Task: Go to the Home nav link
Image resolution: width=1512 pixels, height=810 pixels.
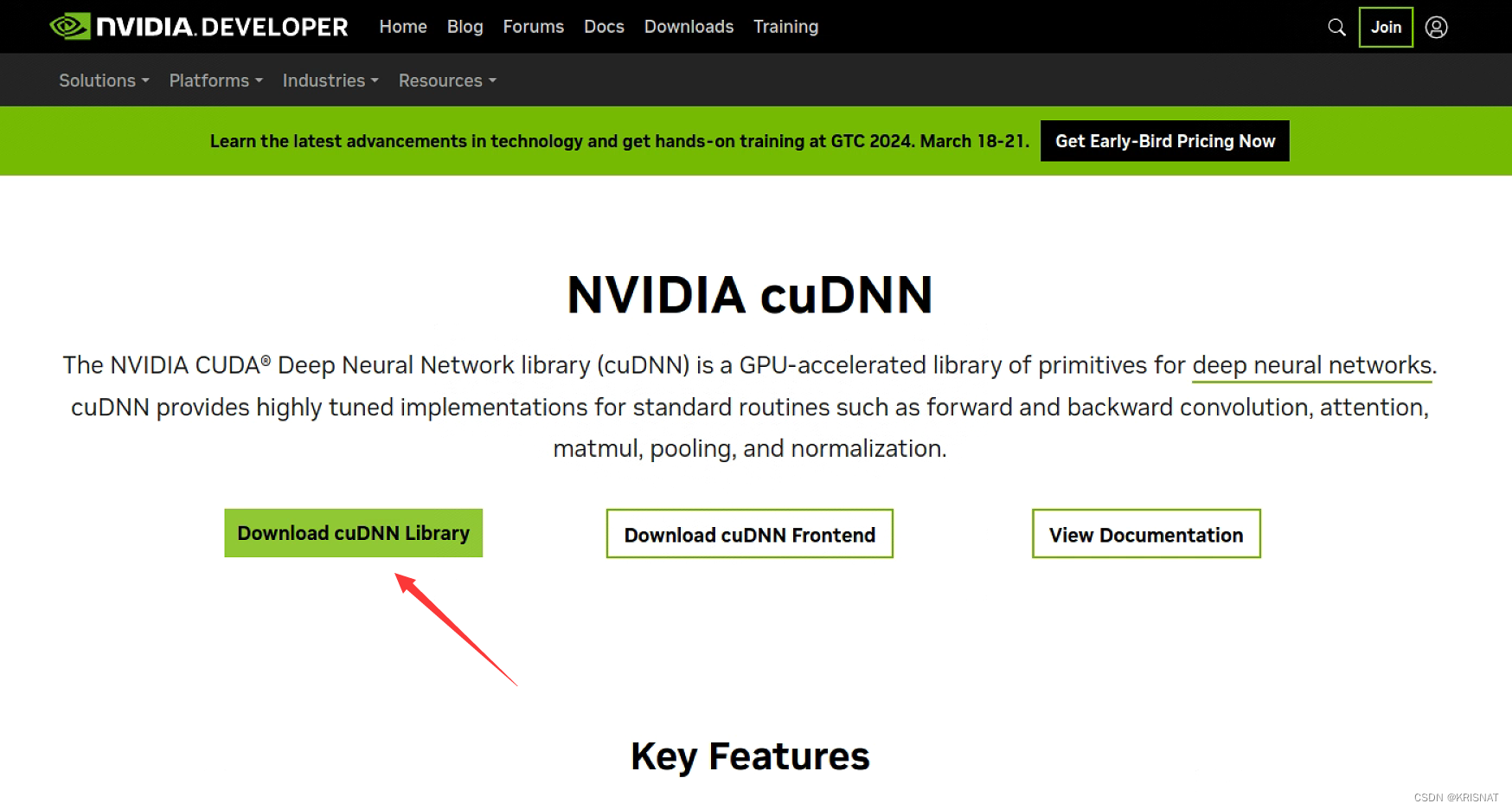Action: [x=403, y=27]
